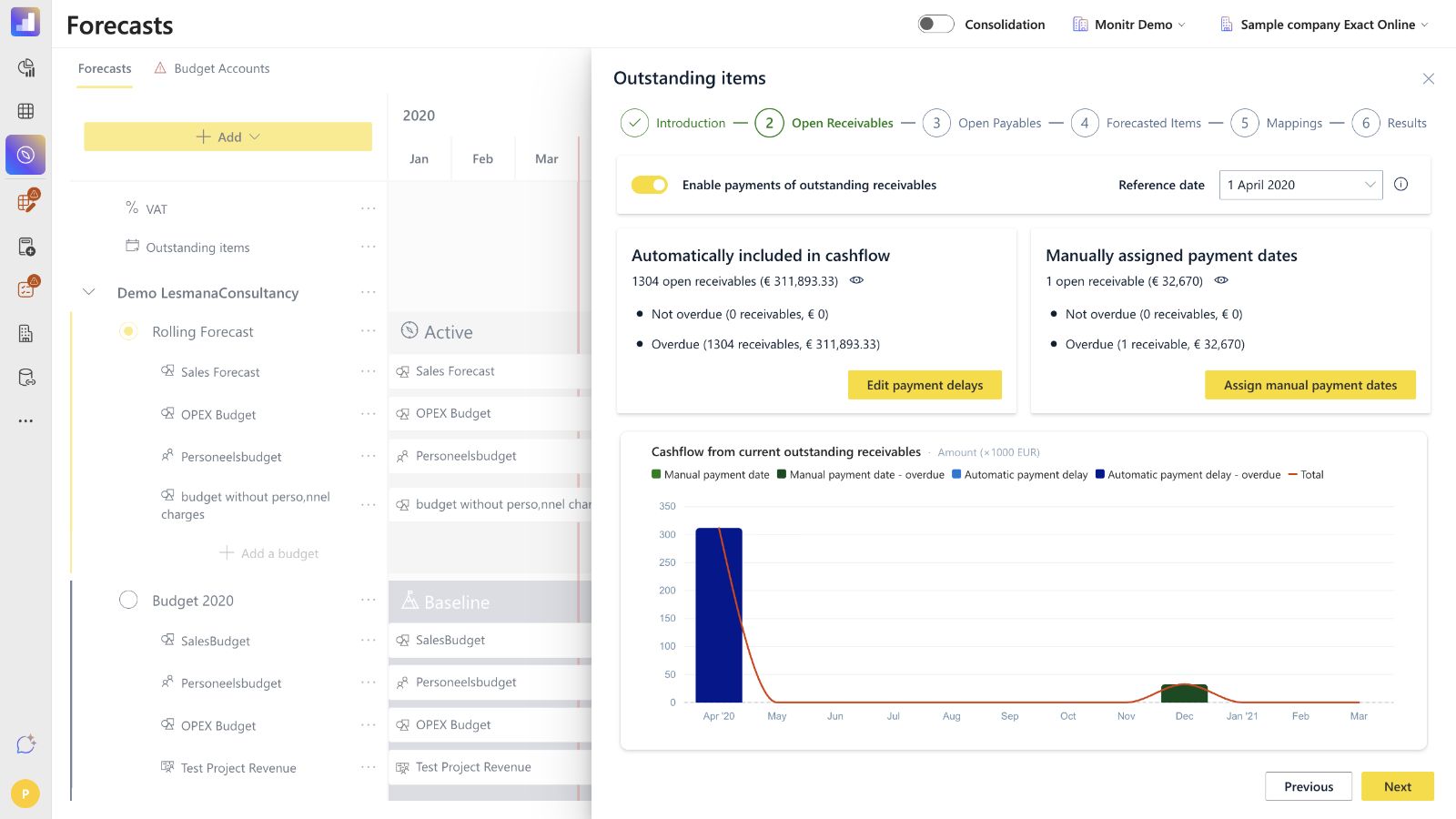Open options menu for VAT row
Viewport: 1456px width, 819px height.
pos(368,208)
